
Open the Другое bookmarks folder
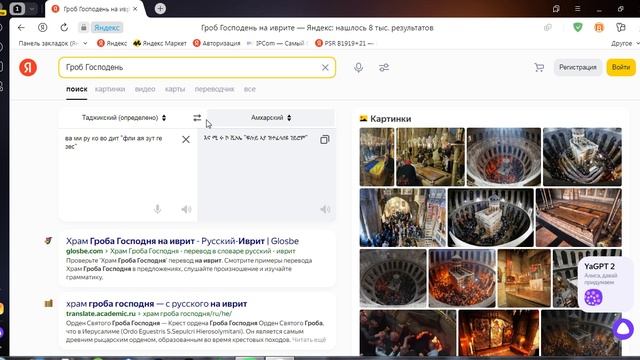tap(624, 43)
